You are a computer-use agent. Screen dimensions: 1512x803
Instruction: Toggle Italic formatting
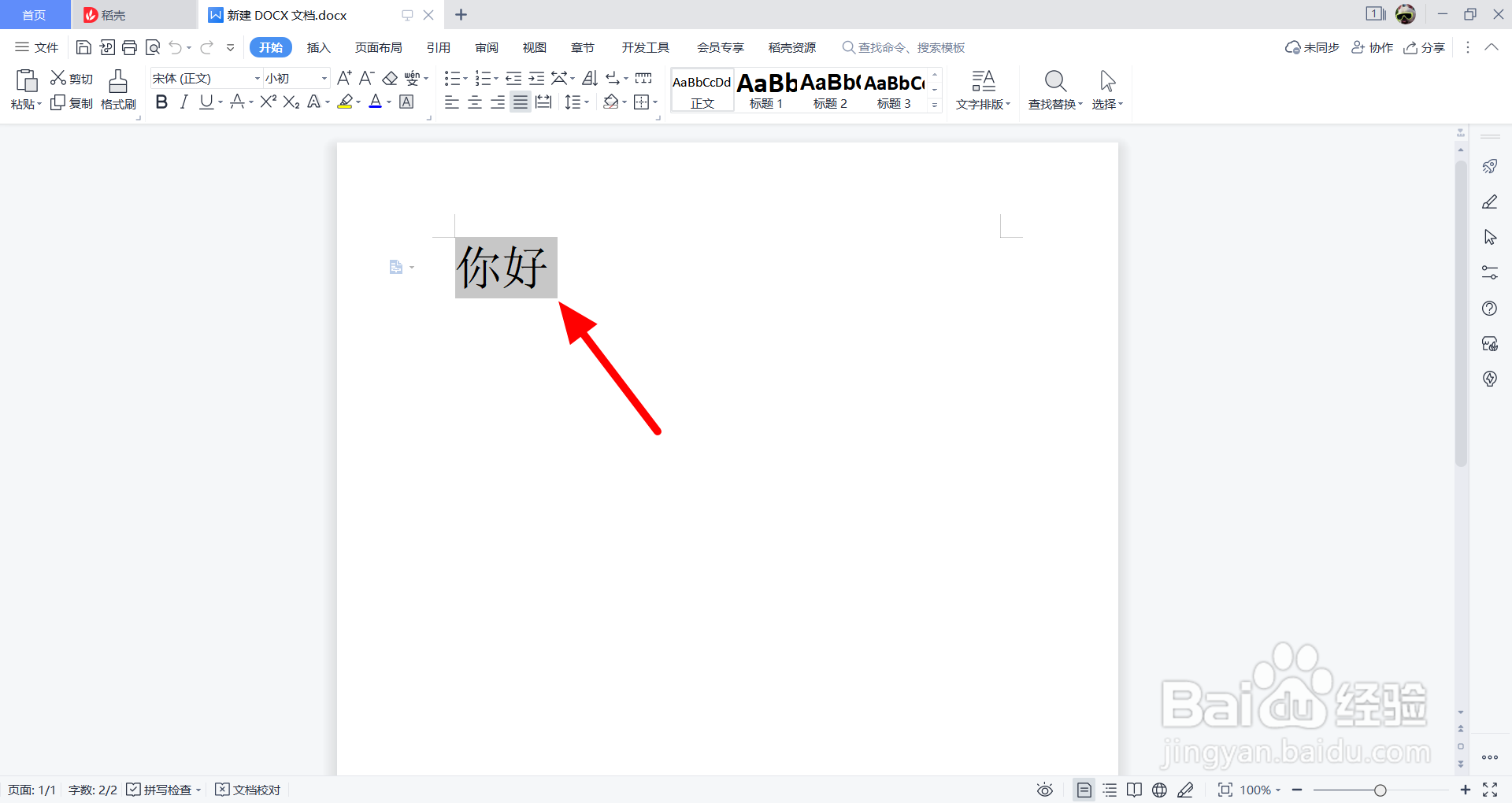(x=183, y=102)
